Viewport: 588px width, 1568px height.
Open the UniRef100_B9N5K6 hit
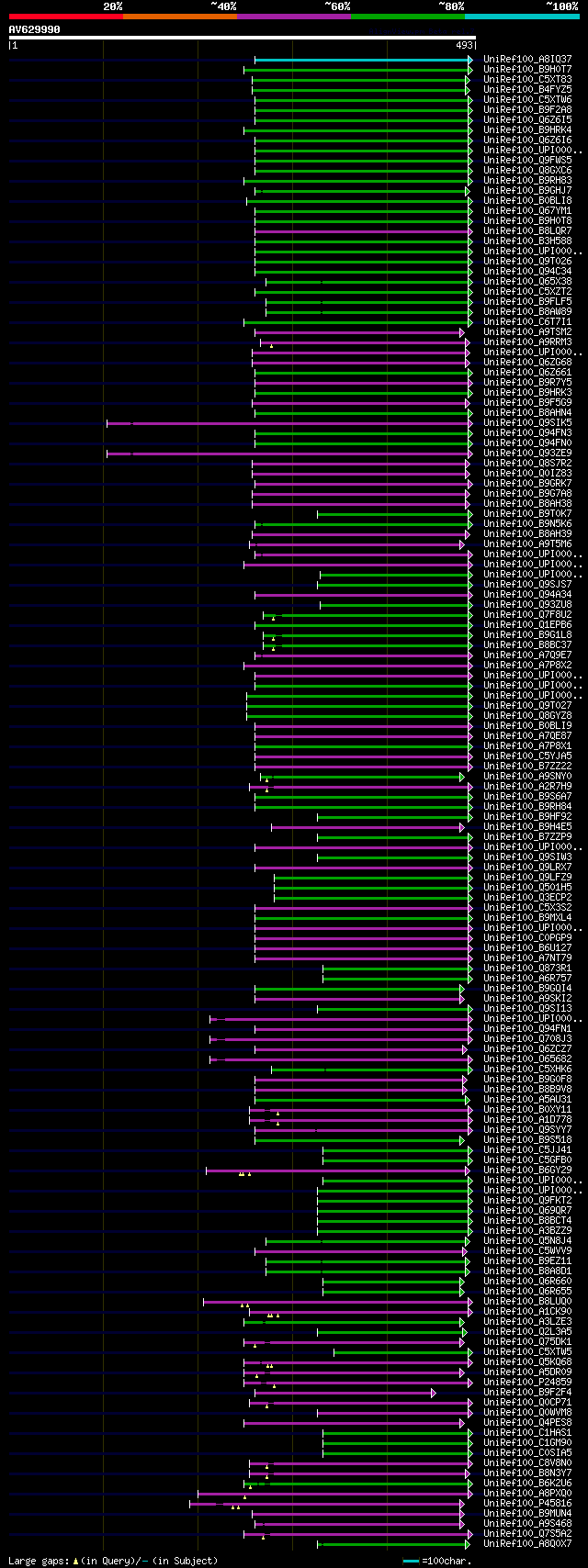click(x=527, y=524)
